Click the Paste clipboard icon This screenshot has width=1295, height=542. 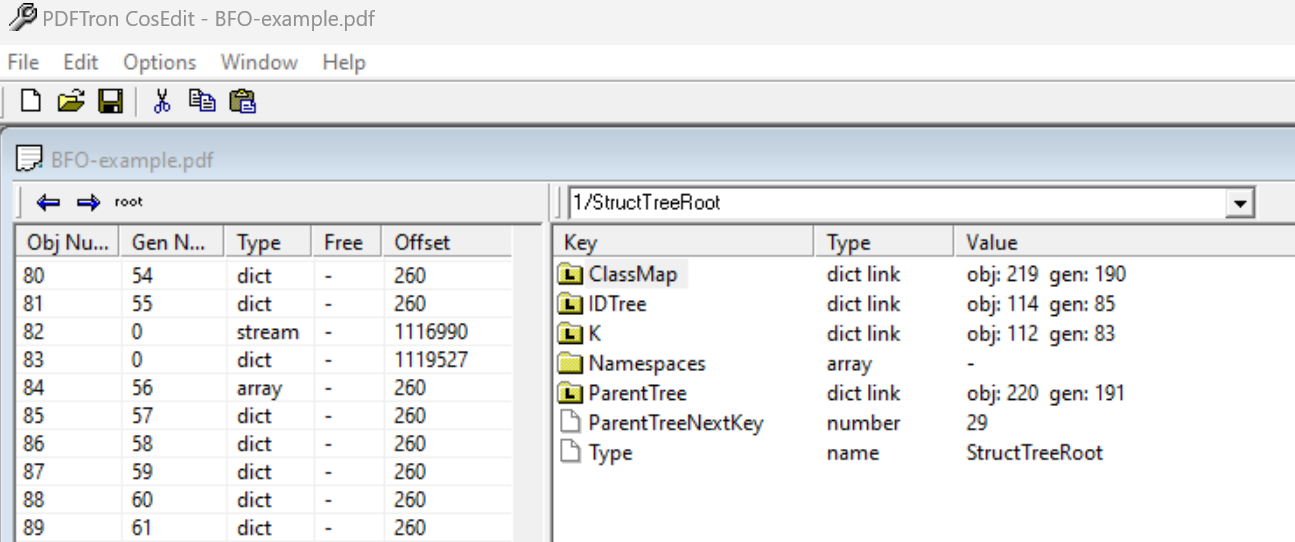pyautogui.click(x=242, y=101)
